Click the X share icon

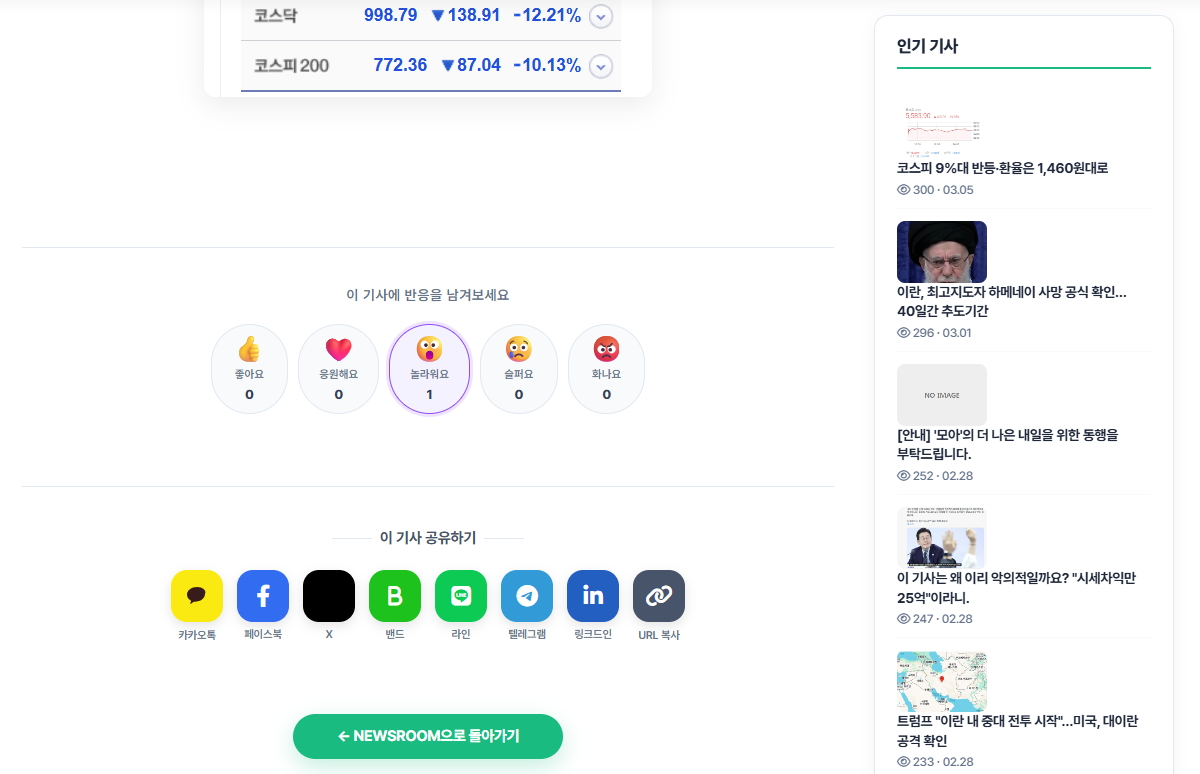(x=329, y=596)
